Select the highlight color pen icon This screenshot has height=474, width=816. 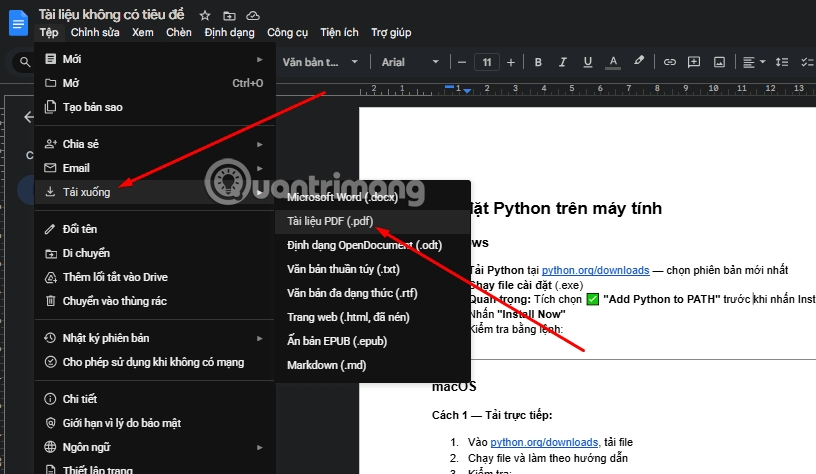637,62
